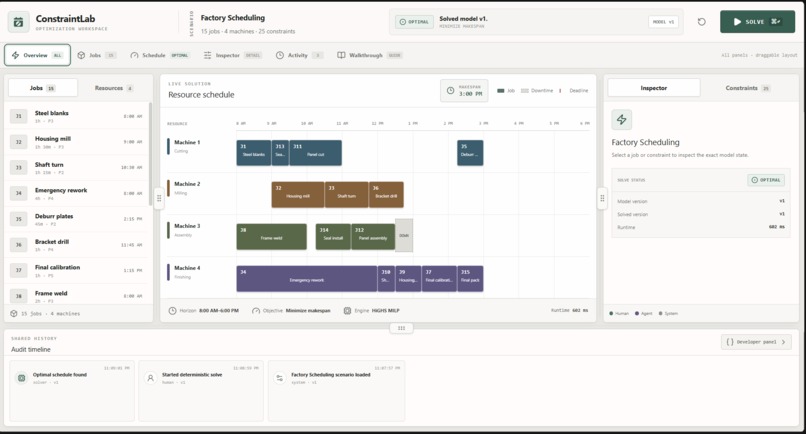
Task: Click the J7 Final calibration gantt block
Action: [x=439, y=279]
